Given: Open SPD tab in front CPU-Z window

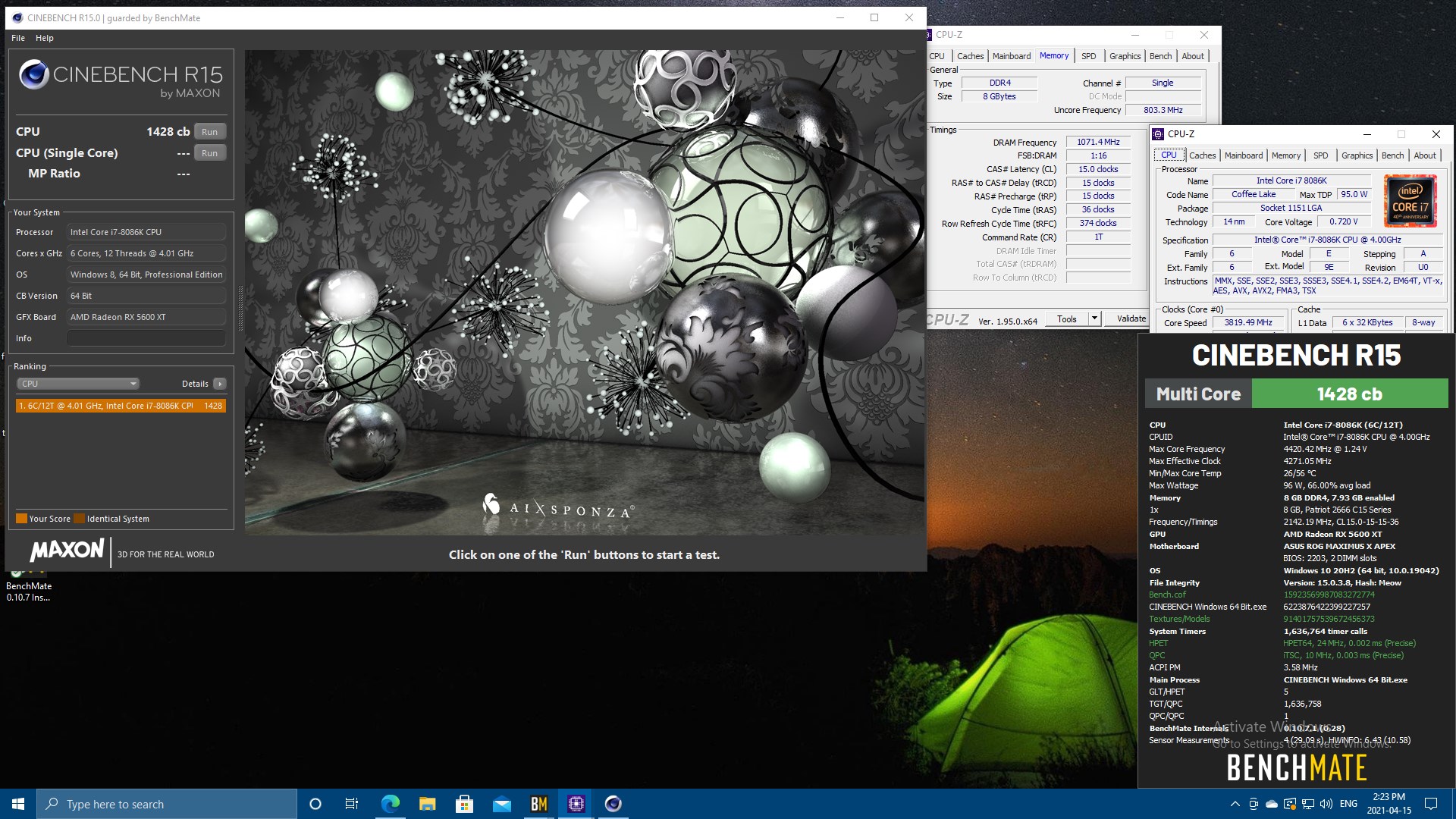Looking at the screenshot, I should coord(1320,155).
